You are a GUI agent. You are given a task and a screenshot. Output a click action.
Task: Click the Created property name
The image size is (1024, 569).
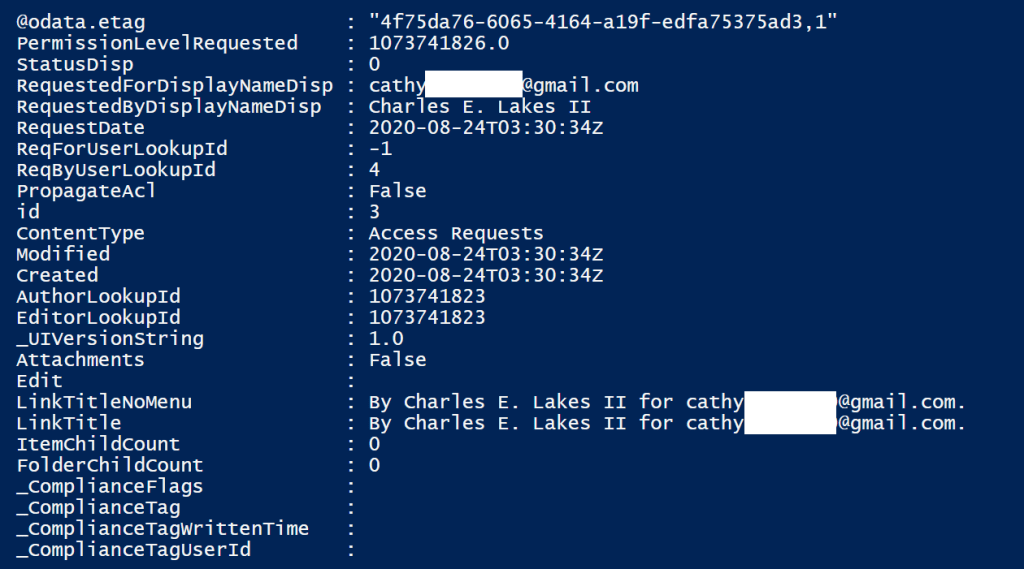(x=57, y=275)
